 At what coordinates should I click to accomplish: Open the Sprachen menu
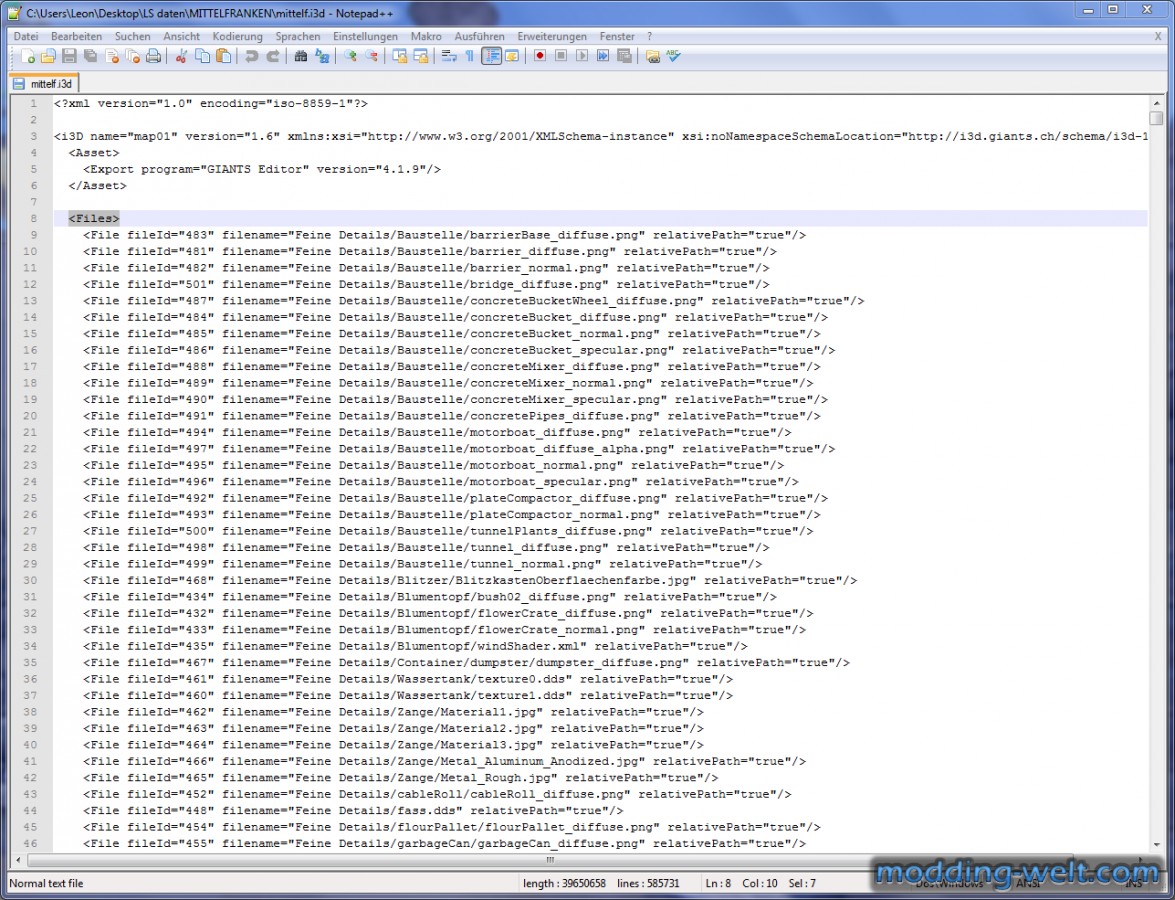tap(297, 36)
